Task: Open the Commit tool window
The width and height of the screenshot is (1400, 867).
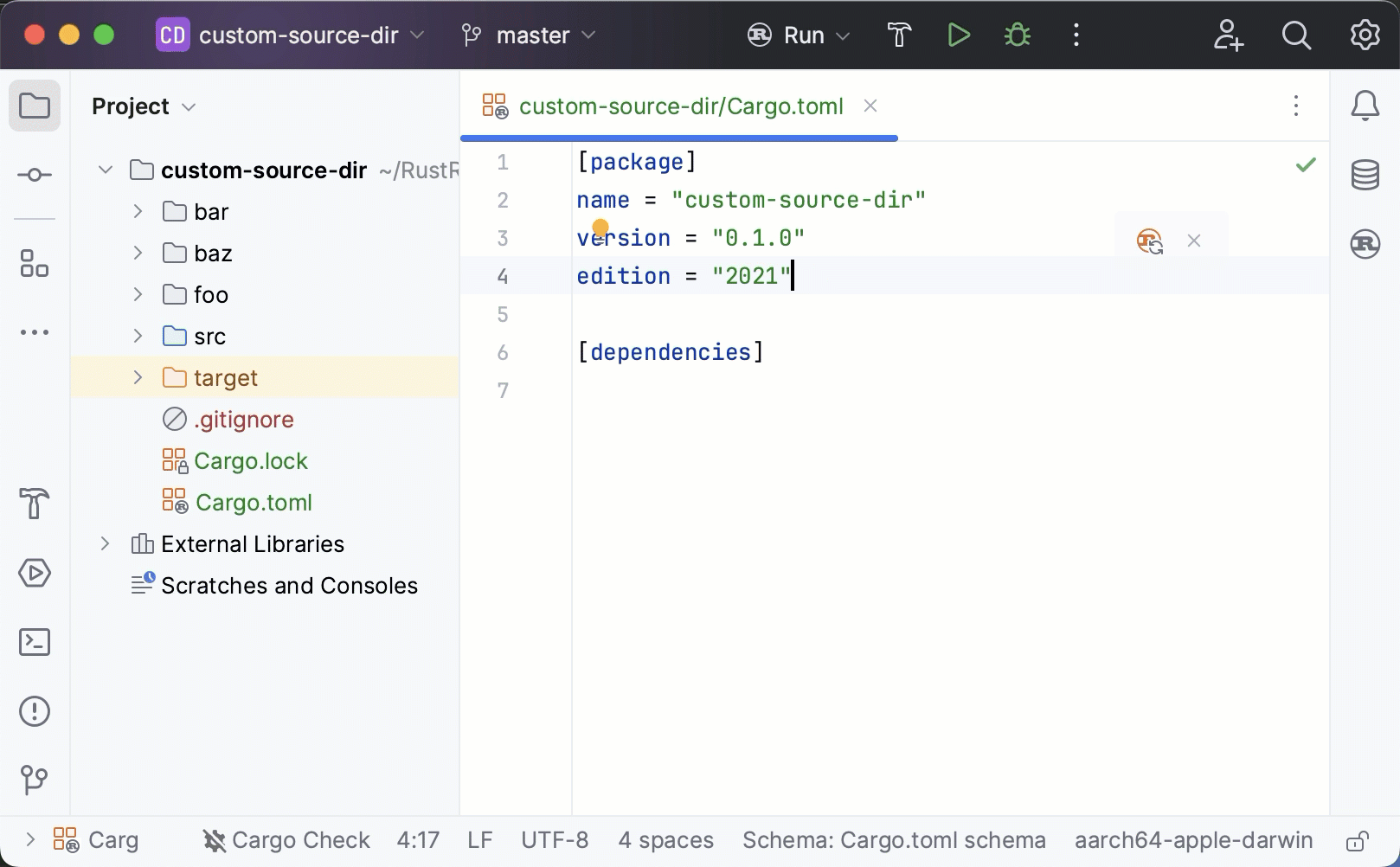Action: 35,175
